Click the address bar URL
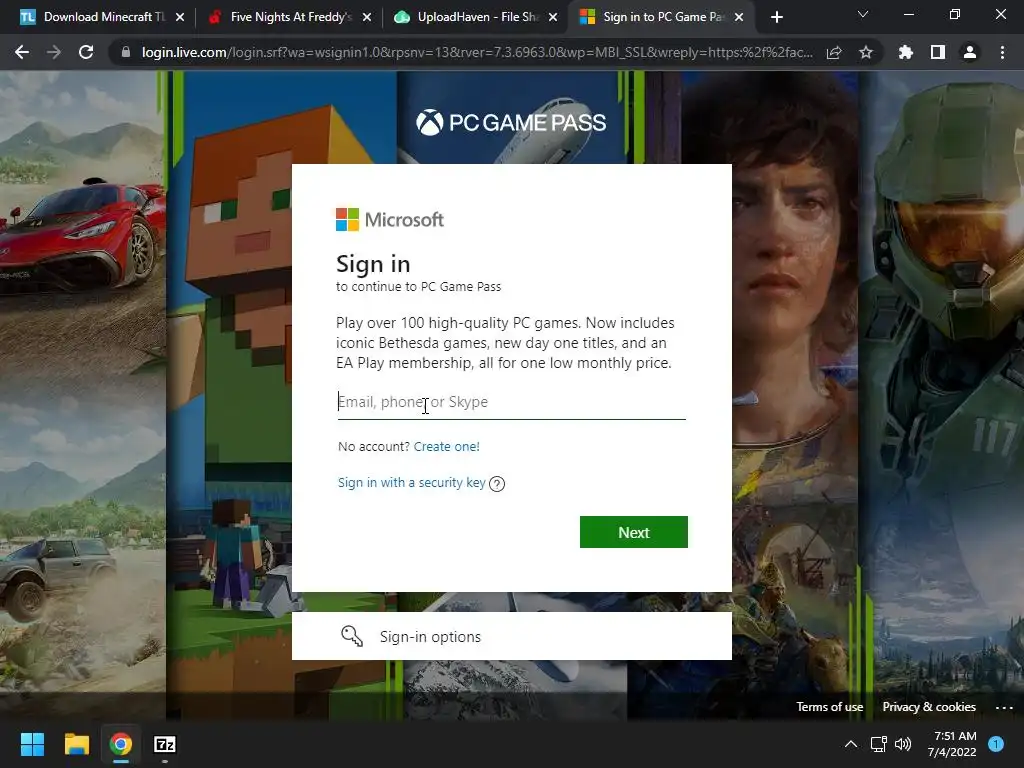This screenshot has width=1024, height=768. point(477,52)
